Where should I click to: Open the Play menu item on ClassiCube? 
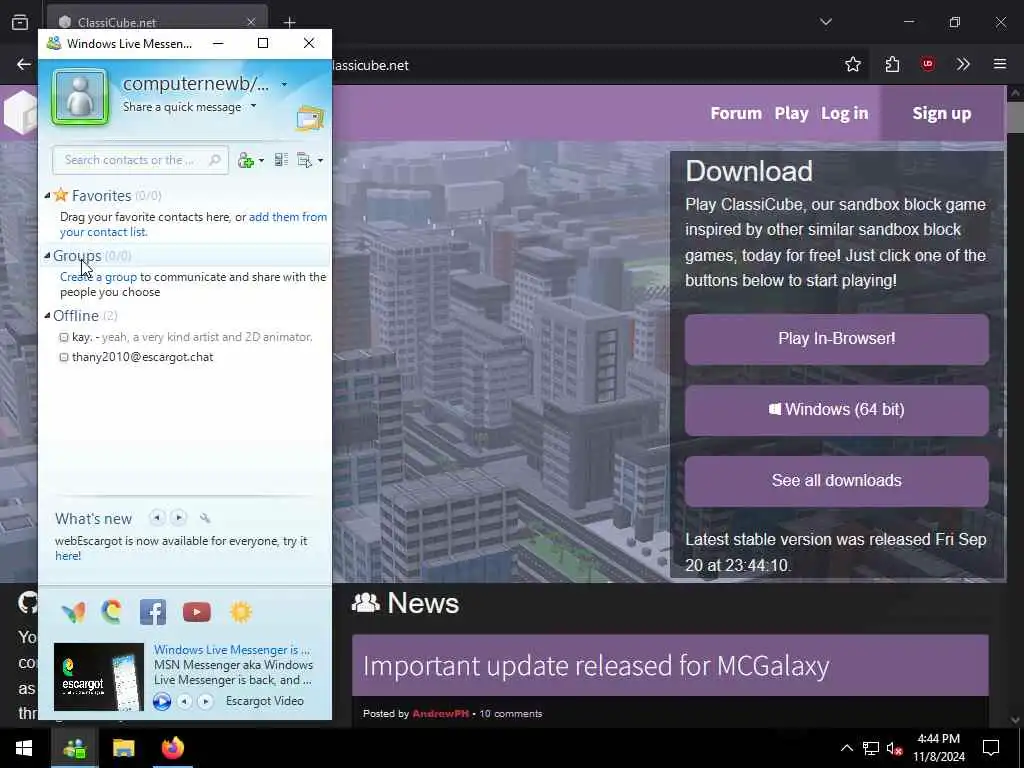792,113
